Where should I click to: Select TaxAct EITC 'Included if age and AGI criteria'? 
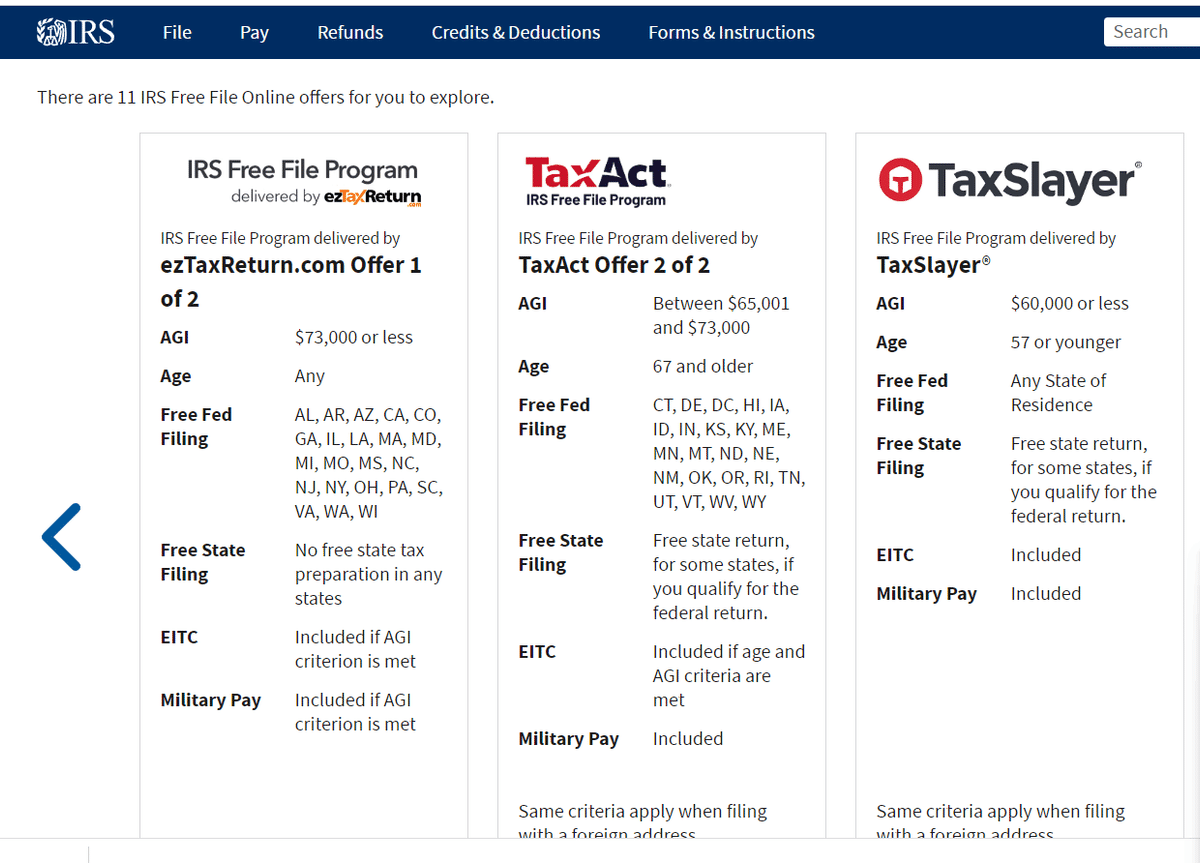coord(729,676)
